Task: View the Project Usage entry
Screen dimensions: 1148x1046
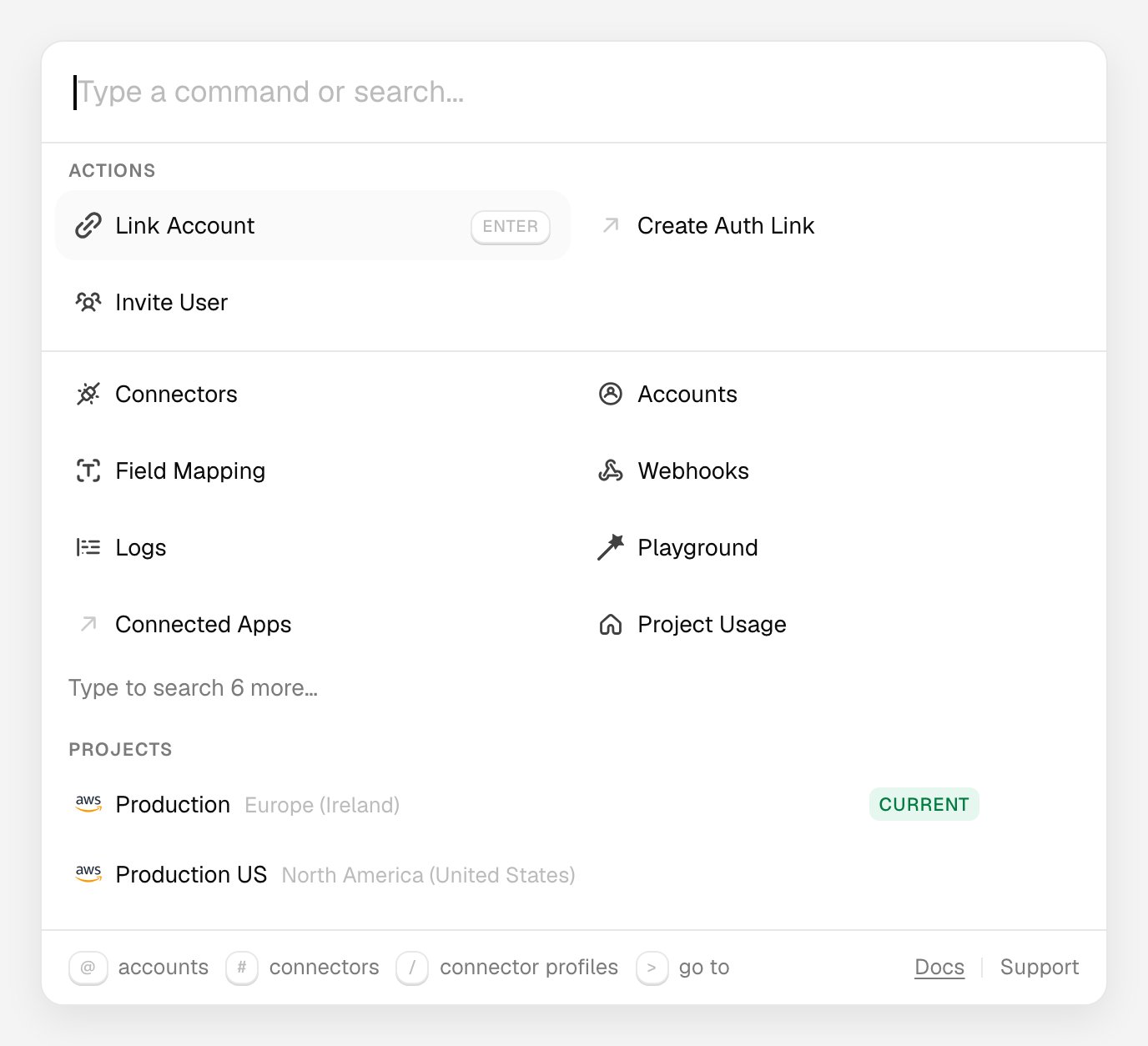Action: pyautogui.click(x=835, y=624)
